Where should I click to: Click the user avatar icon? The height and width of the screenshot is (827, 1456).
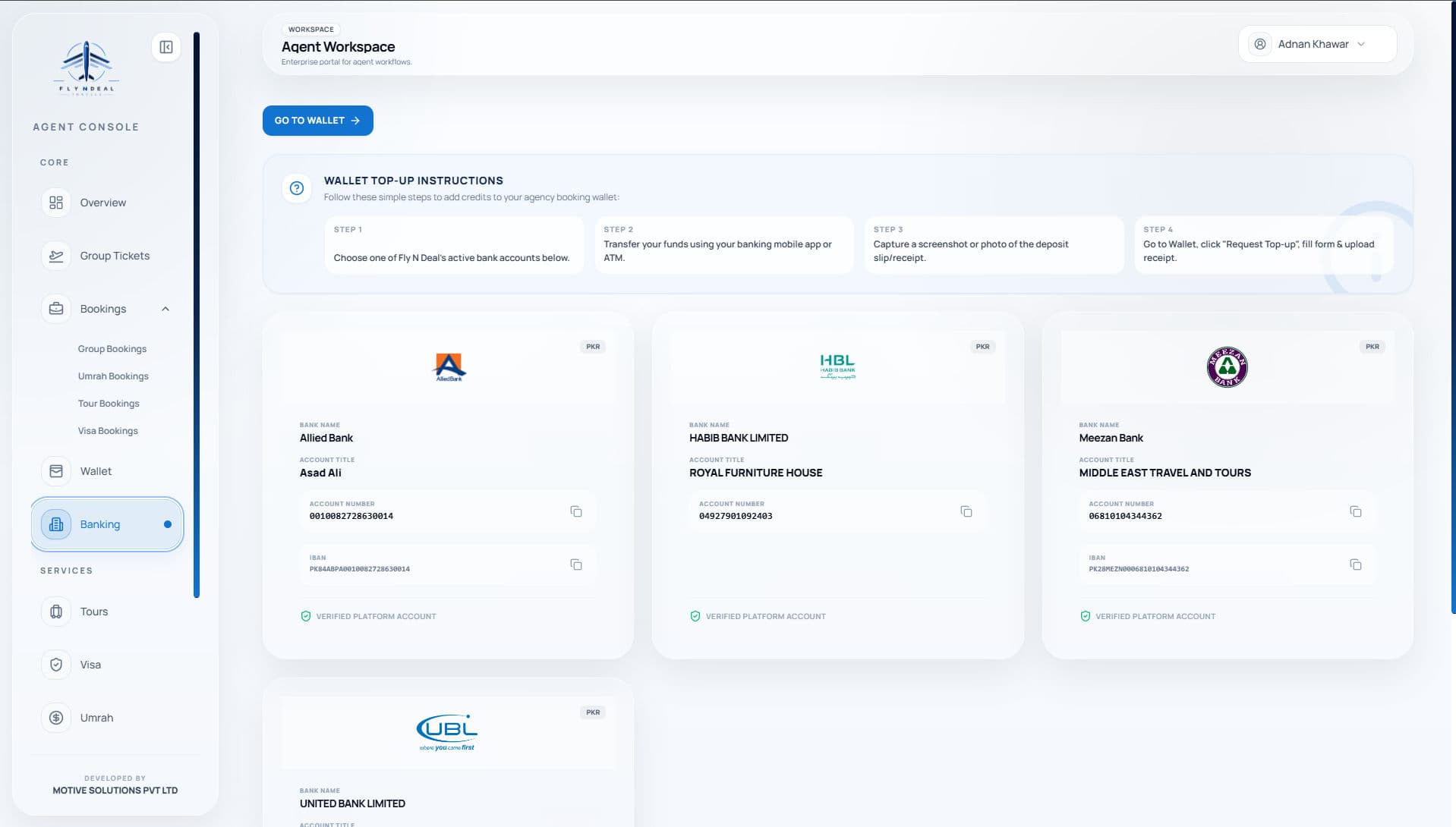tap(1260, 44)
